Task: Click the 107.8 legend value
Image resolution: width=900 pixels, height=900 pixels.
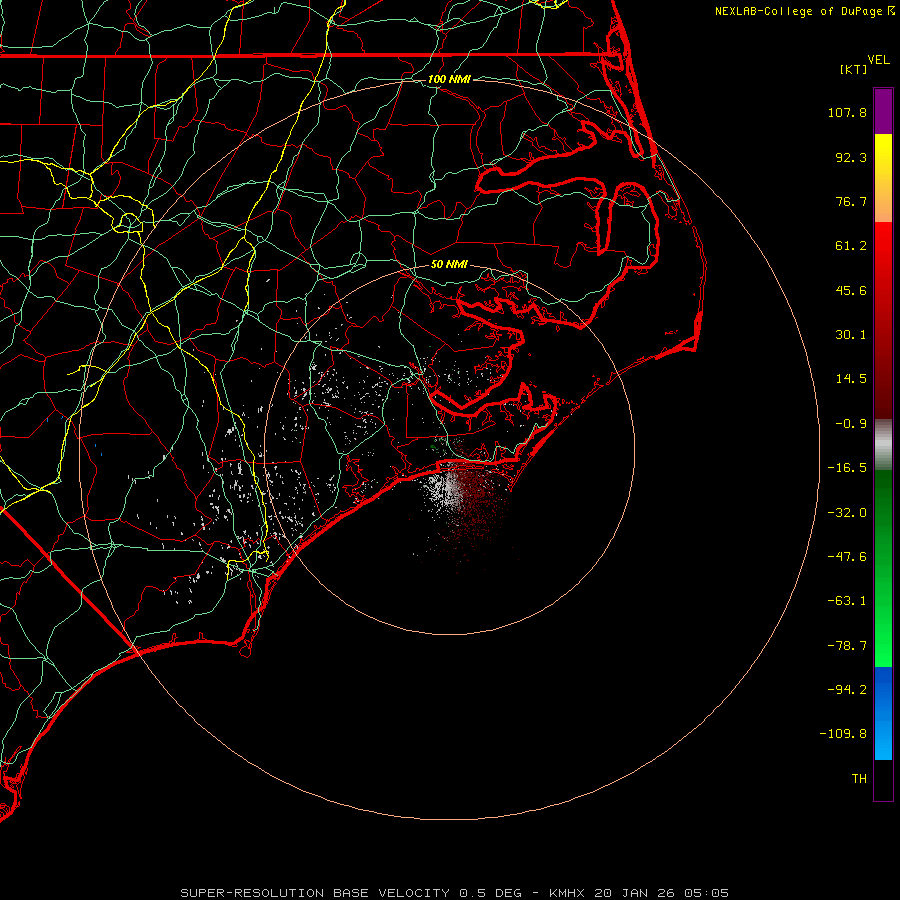Action: point(847,112)
